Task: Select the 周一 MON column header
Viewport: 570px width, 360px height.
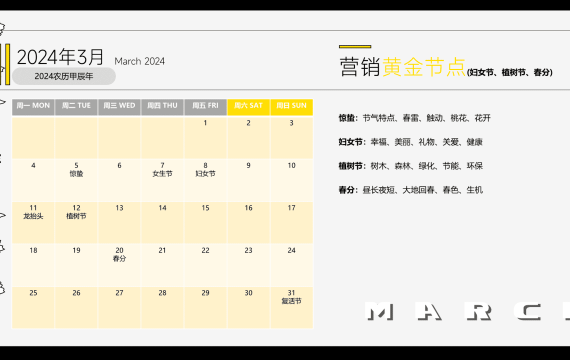Action: [33, 106]
